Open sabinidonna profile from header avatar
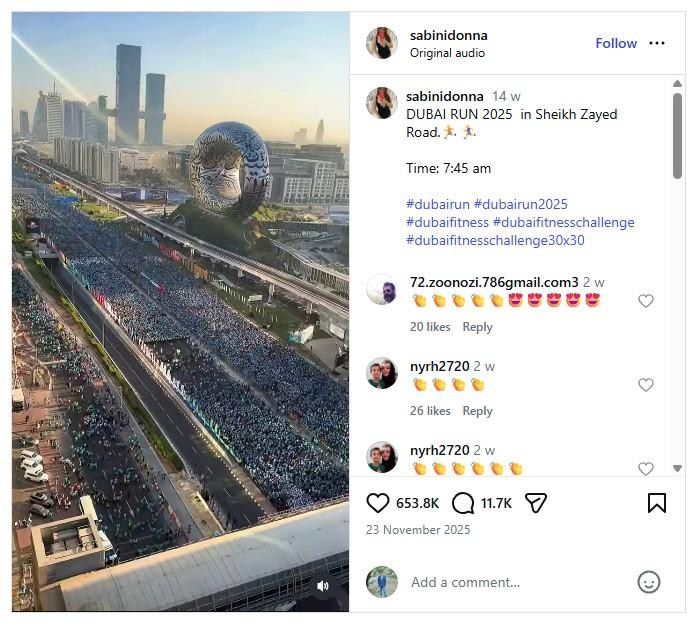 (382, 43)
